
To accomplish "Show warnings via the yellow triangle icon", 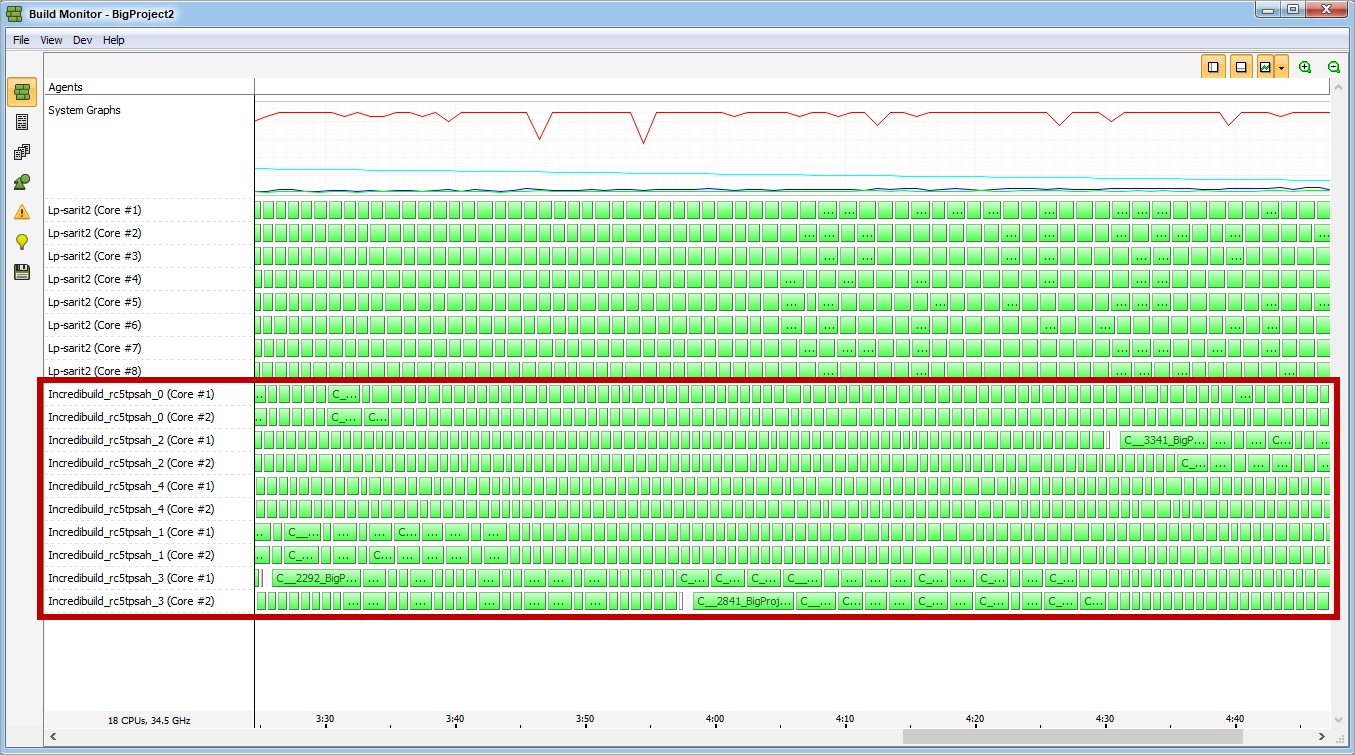I will (22, 212).
